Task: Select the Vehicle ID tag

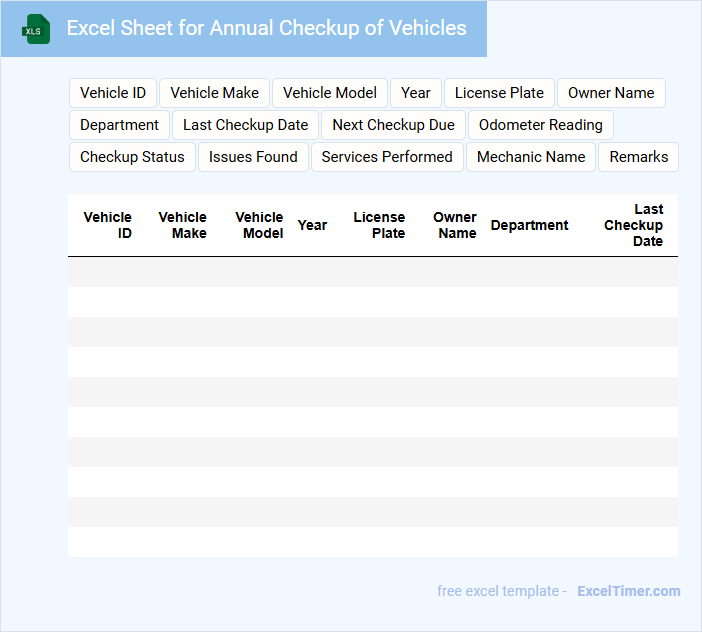Action: 113,93
